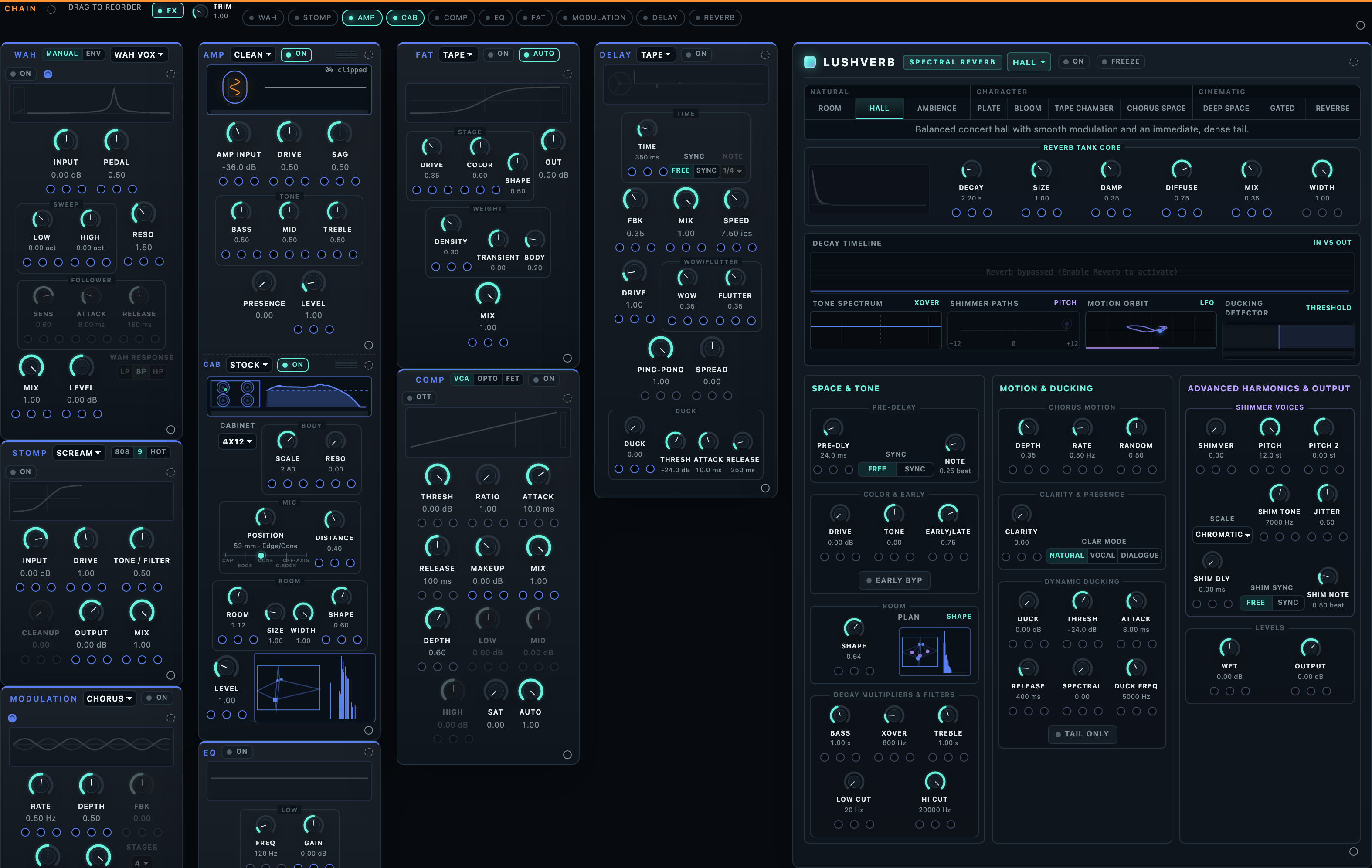Open the CHROMATIC scale dropdown

point(1222,534)
